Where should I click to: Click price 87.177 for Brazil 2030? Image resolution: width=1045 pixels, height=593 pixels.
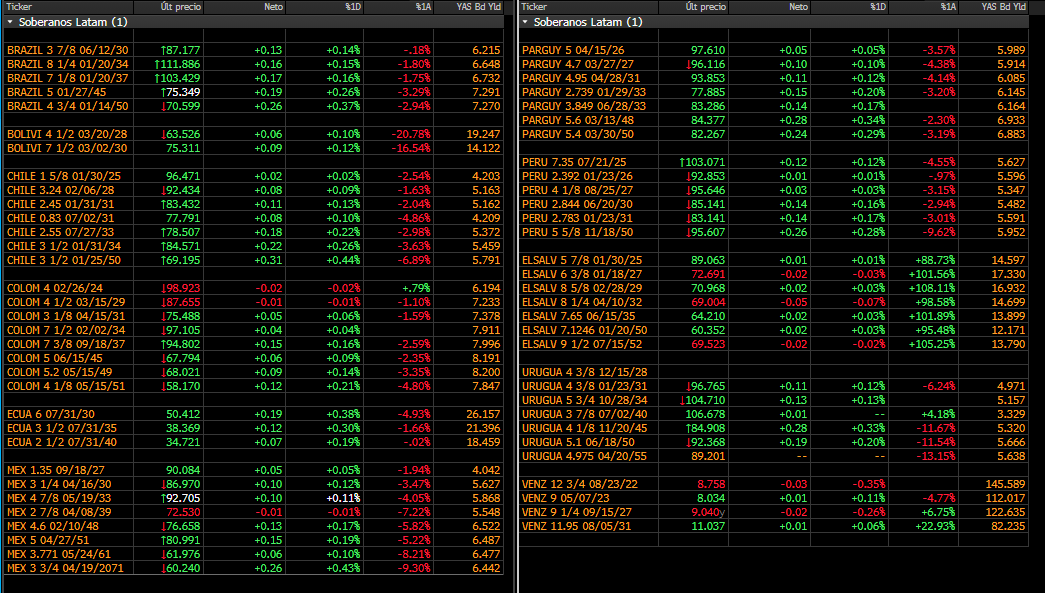click(183, 50)
